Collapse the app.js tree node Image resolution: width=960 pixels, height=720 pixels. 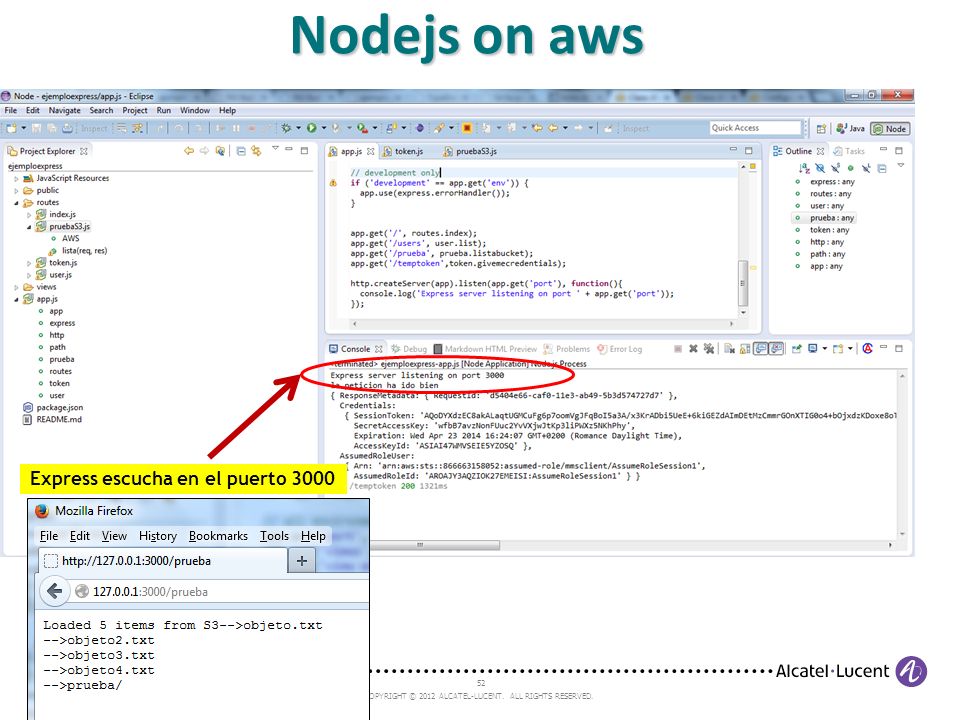[x=17, y=299]
